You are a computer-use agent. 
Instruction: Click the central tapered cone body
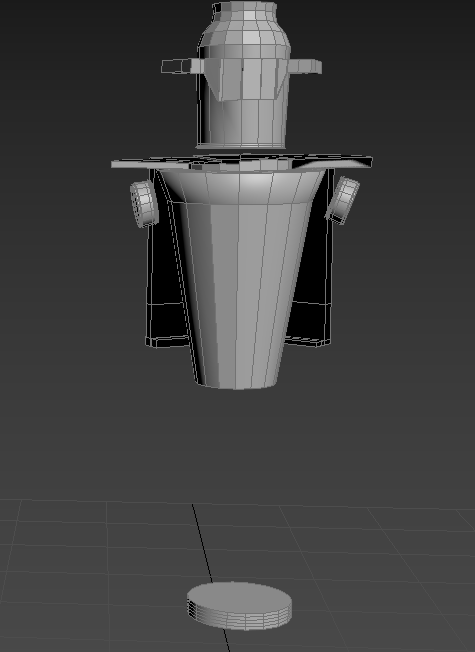pyautogui.click(x=241, y=291)
